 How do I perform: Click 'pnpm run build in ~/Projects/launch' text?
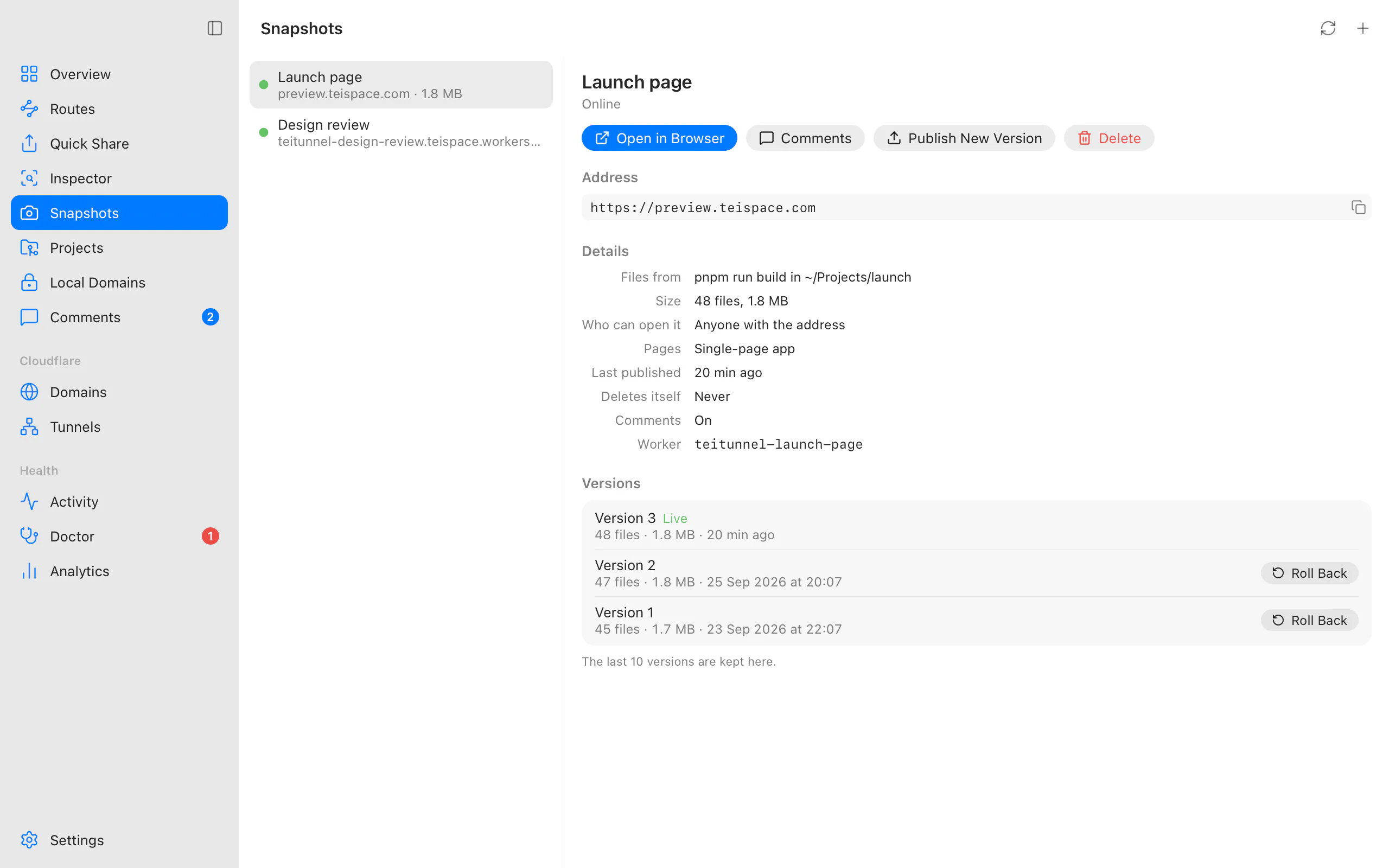(x=802, y=277)
